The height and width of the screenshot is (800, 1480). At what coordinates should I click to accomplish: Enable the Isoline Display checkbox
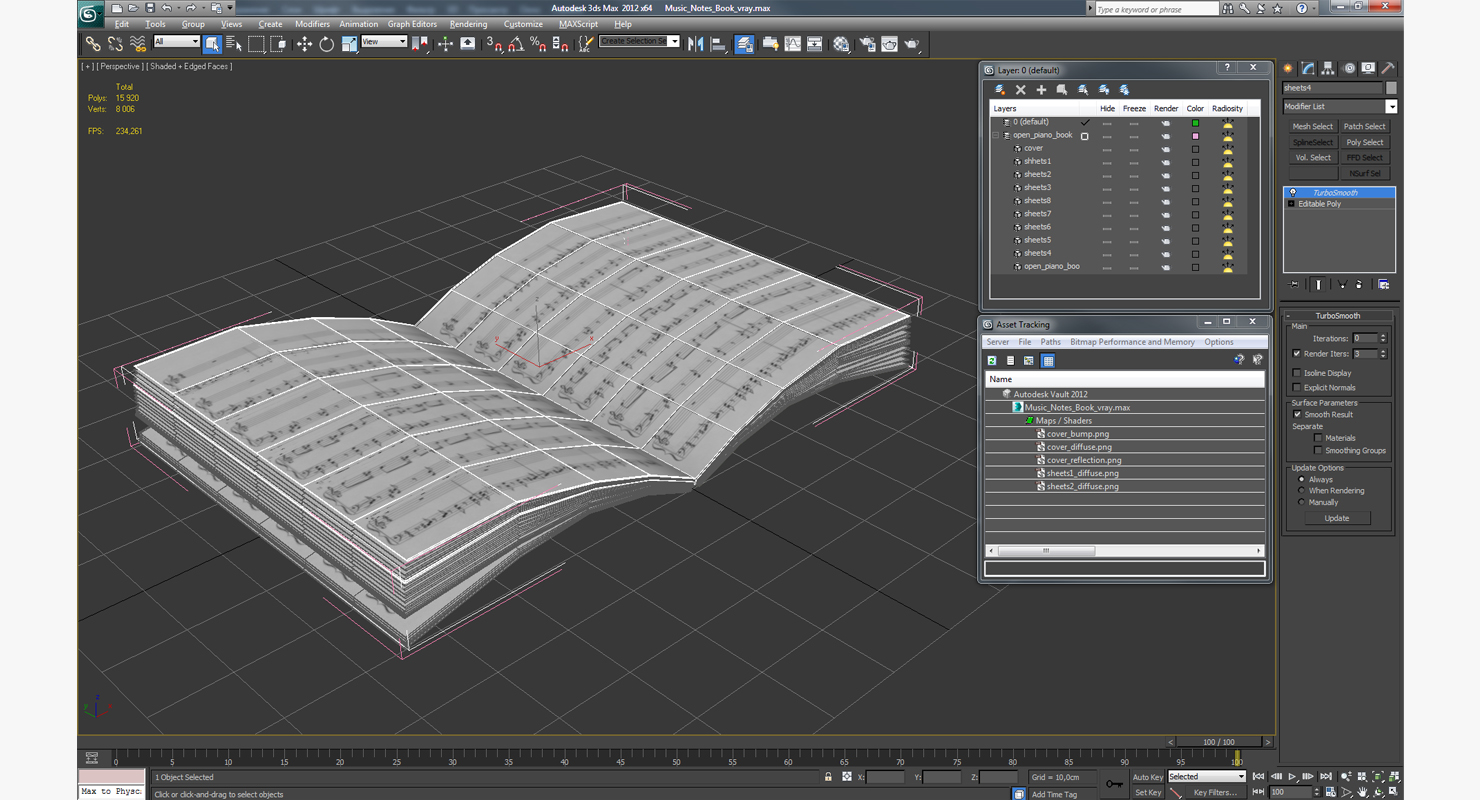[x=1297, y=373]
